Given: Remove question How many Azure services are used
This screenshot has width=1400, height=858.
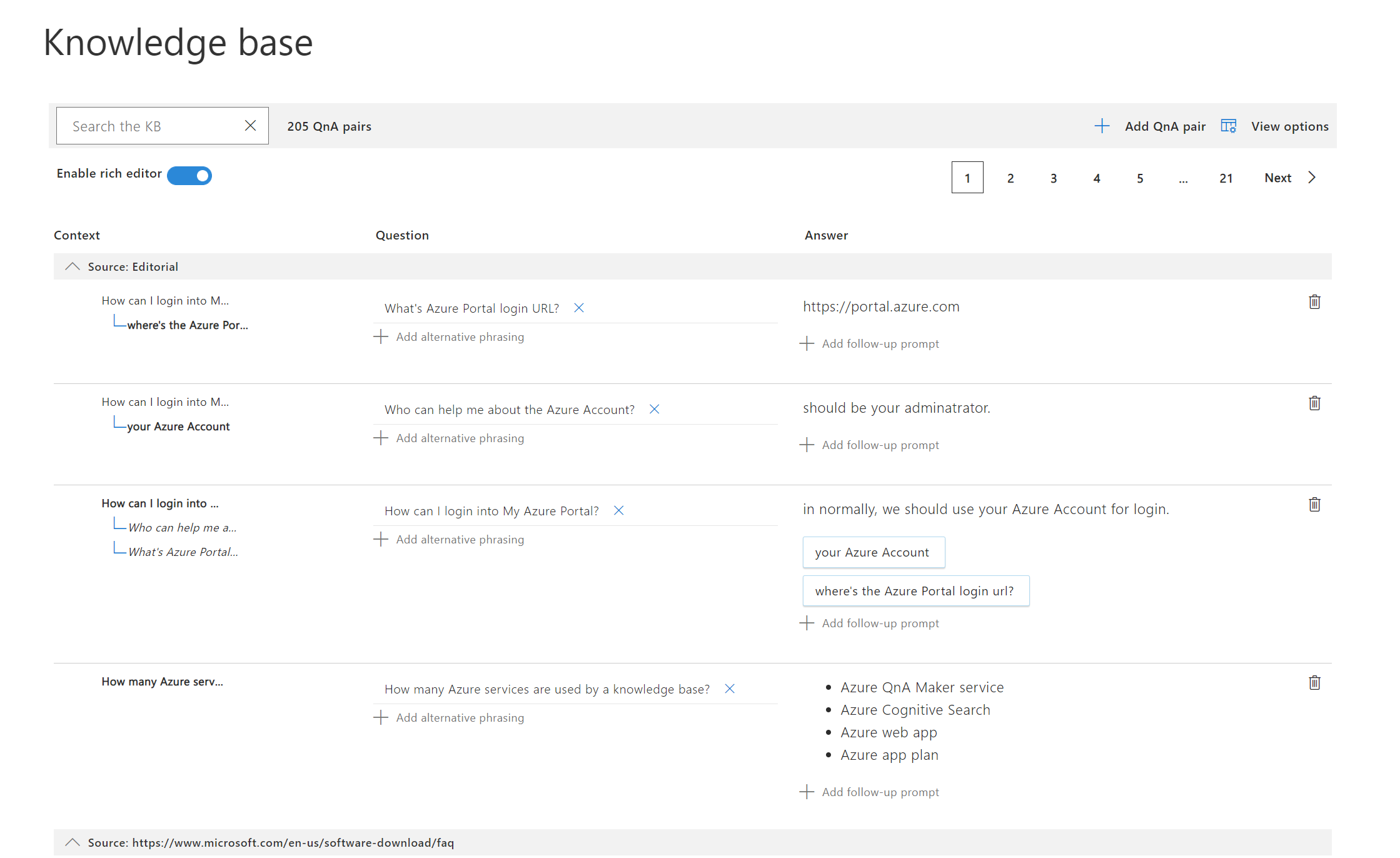Looking at the screenshot, I should tap(730, 689).
